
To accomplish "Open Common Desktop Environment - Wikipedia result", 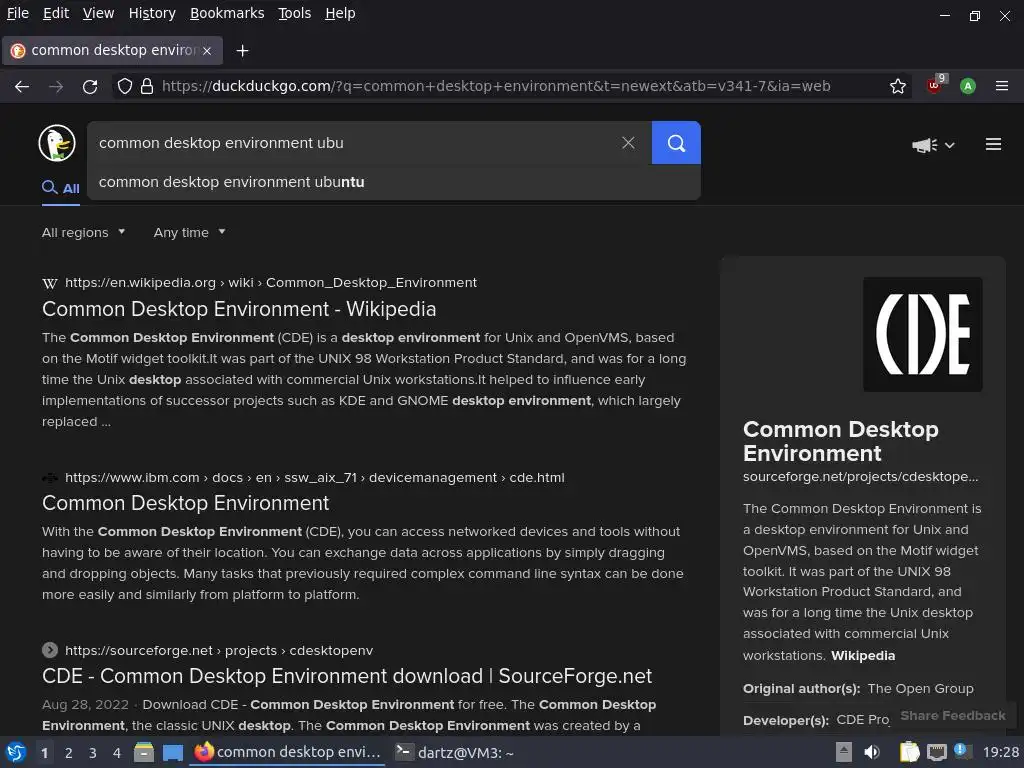I will point(239,309).
